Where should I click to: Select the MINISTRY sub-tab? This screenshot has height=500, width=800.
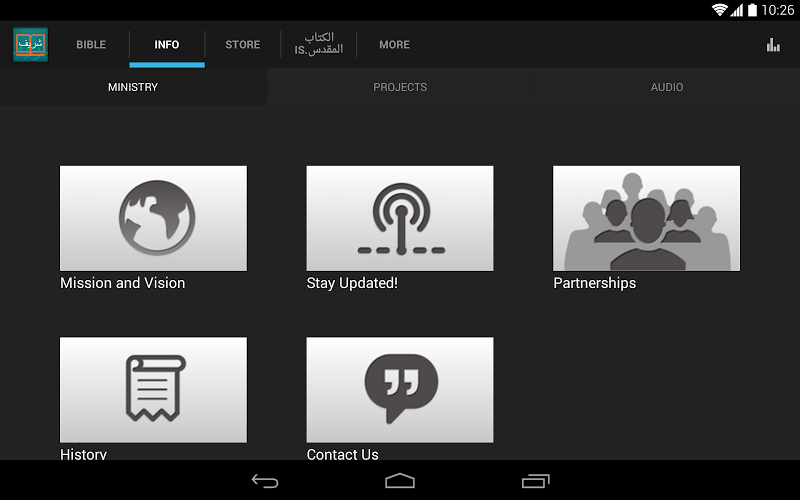(x=133, y=87)
